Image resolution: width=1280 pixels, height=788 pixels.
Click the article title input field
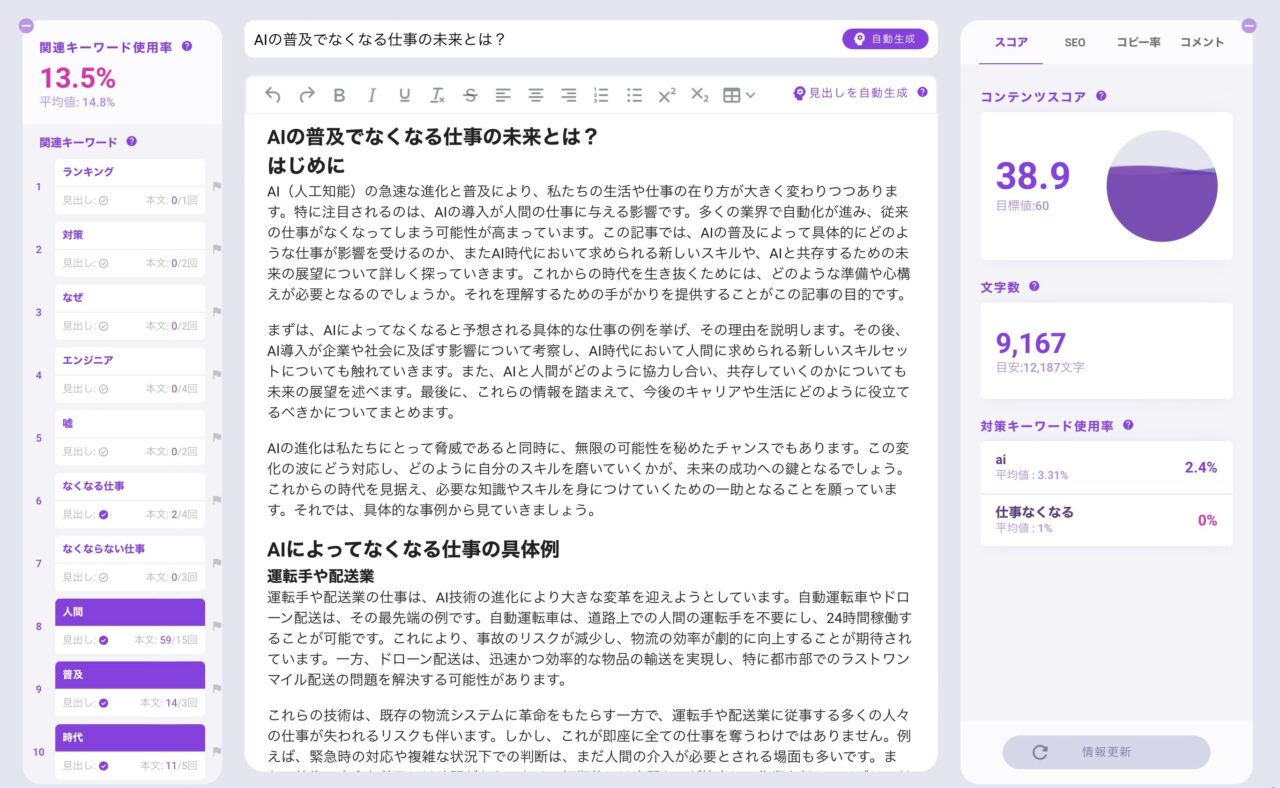500,37
